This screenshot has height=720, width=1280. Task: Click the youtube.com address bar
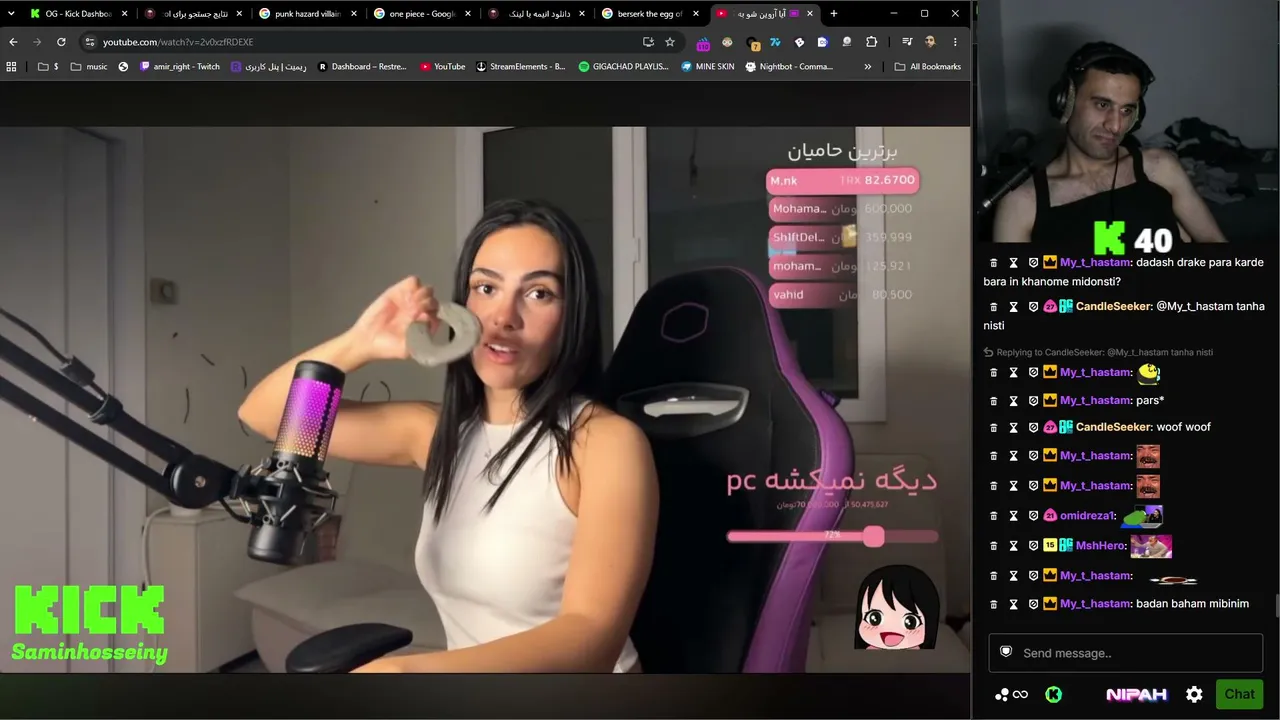click(x=370, y=42)
